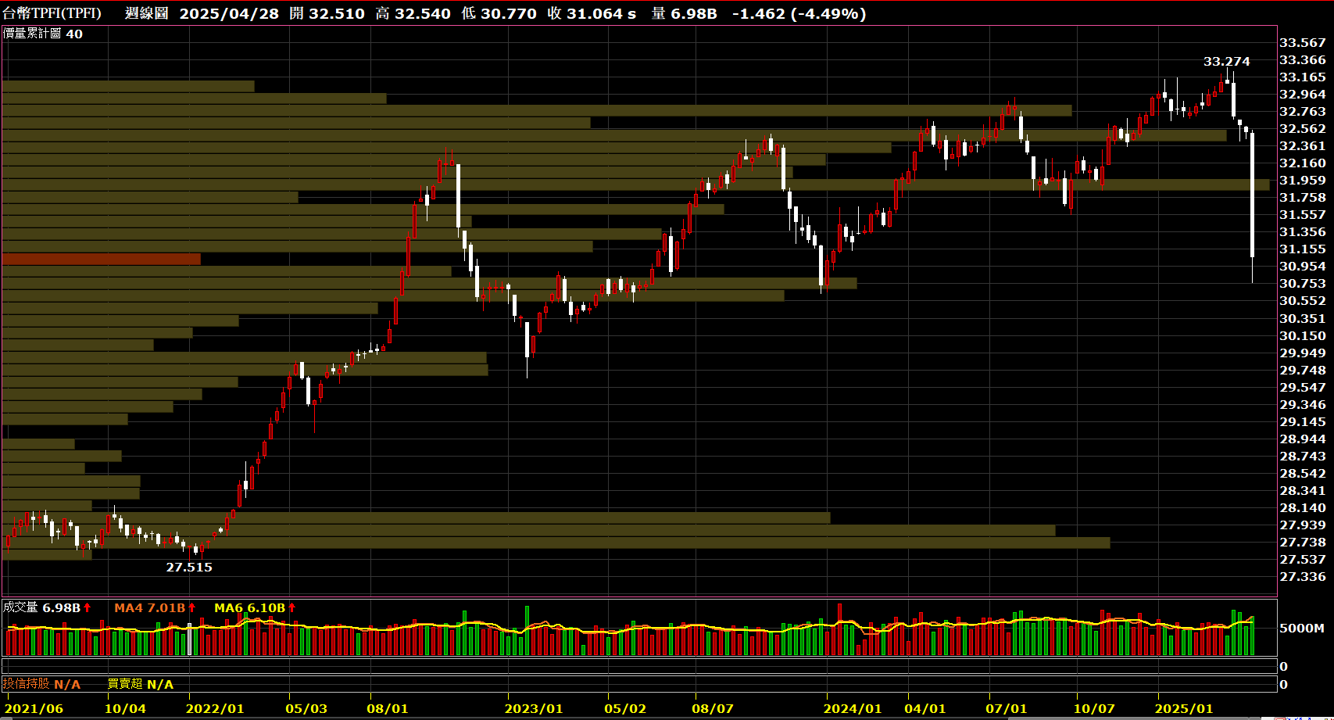
Task: Click the 33.567 price axis label
Action: 1303,43
